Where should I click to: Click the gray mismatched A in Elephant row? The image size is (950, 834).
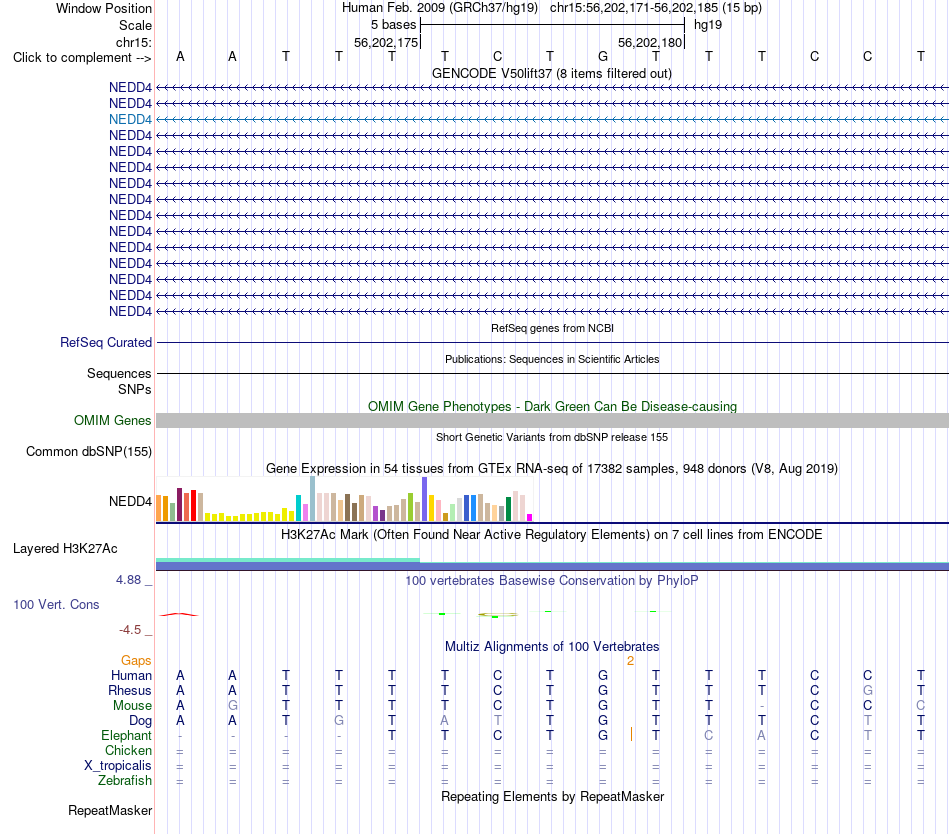coord(762,735)
